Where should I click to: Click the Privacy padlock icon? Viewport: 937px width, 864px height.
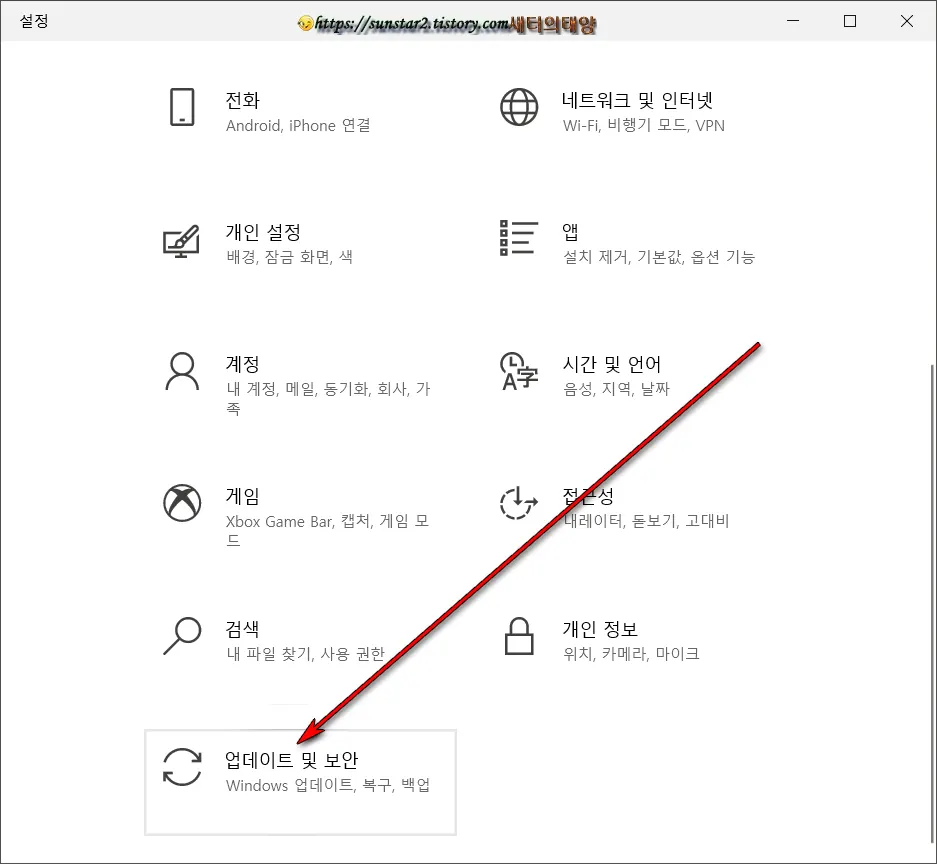point(518,635)
